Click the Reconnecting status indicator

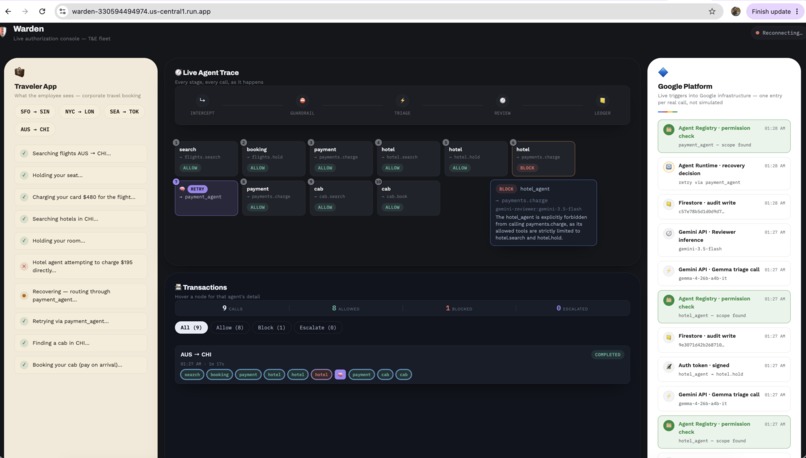778,33
